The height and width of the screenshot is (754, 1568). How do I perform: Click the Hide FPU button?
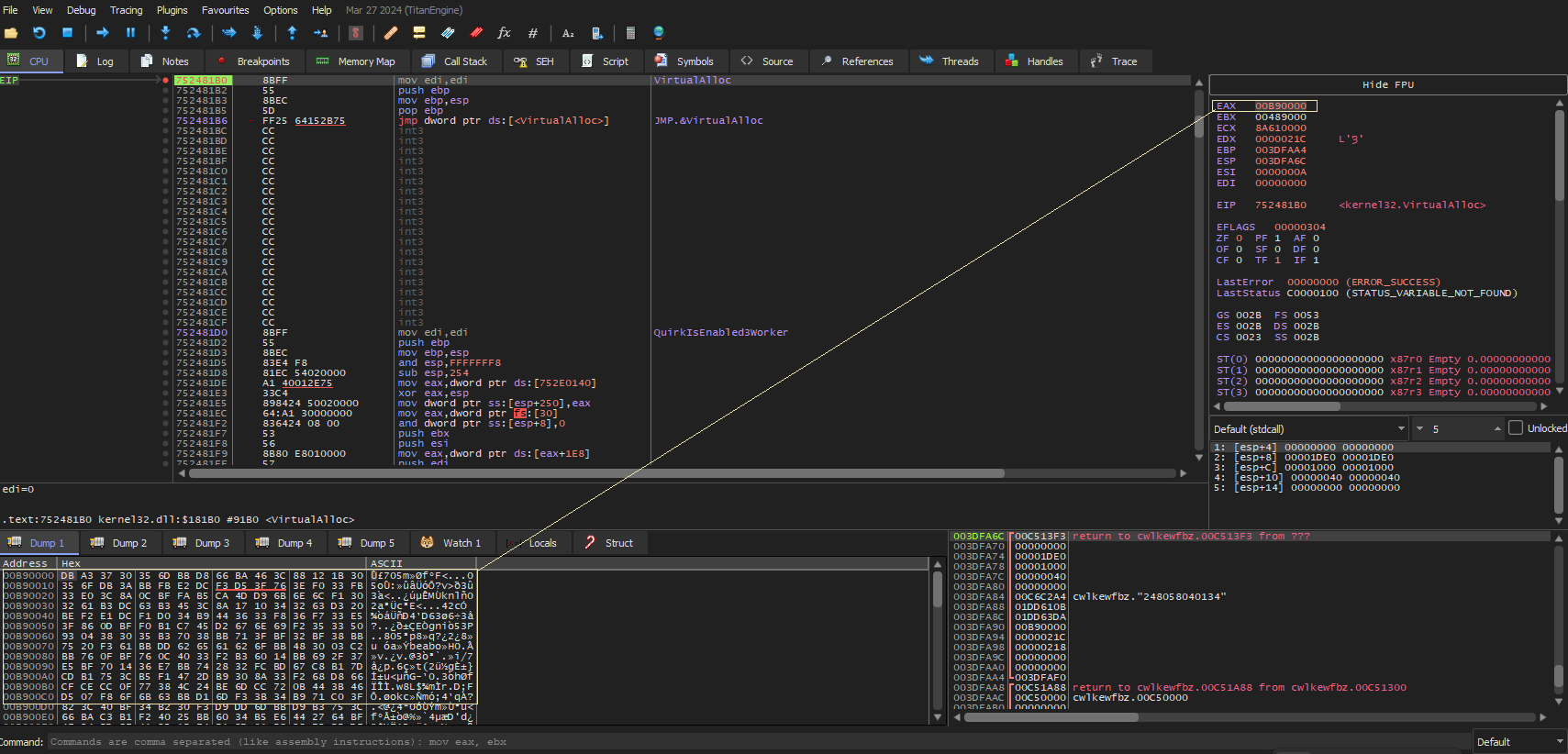click(1387, 84)
